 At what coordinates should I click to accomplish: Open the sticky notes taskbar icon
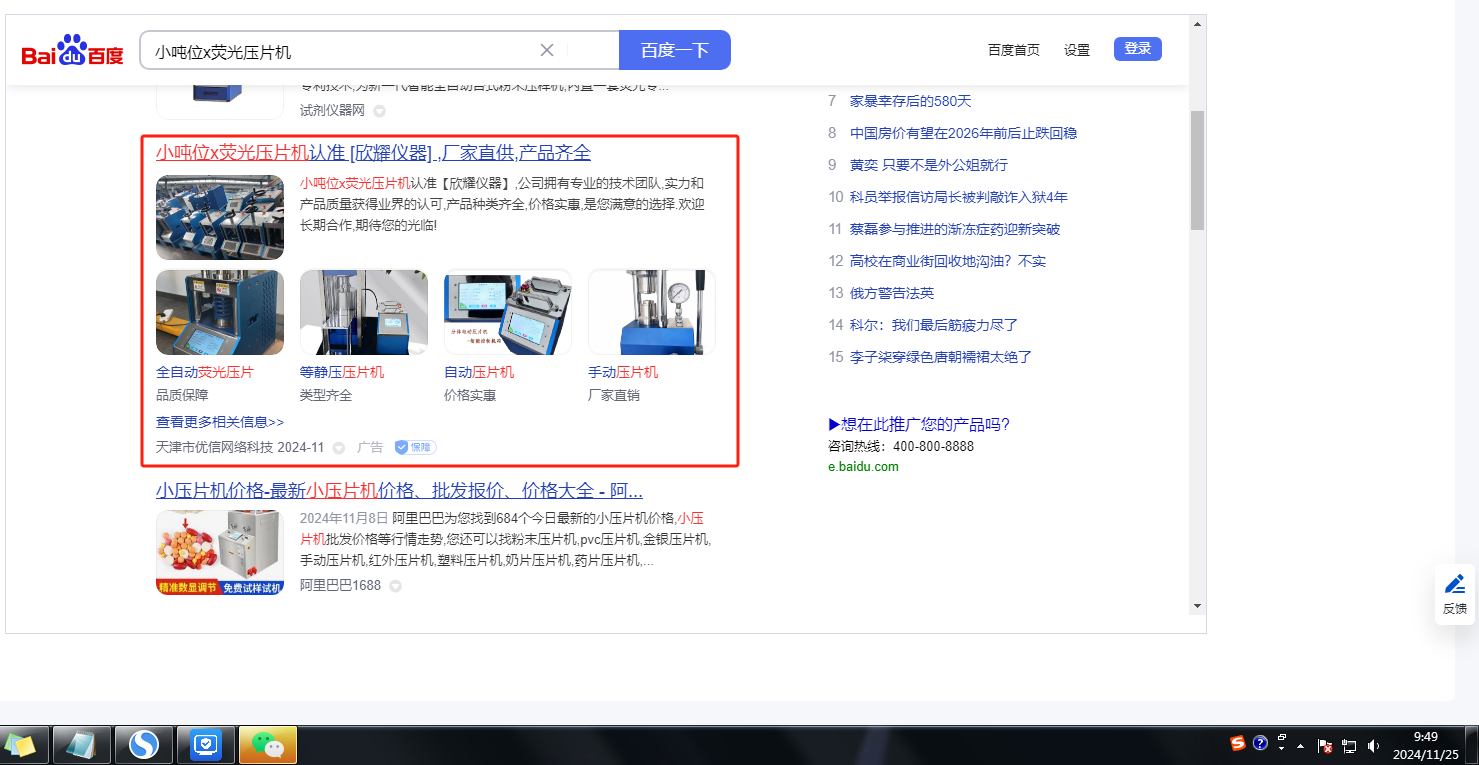(20, 745)
